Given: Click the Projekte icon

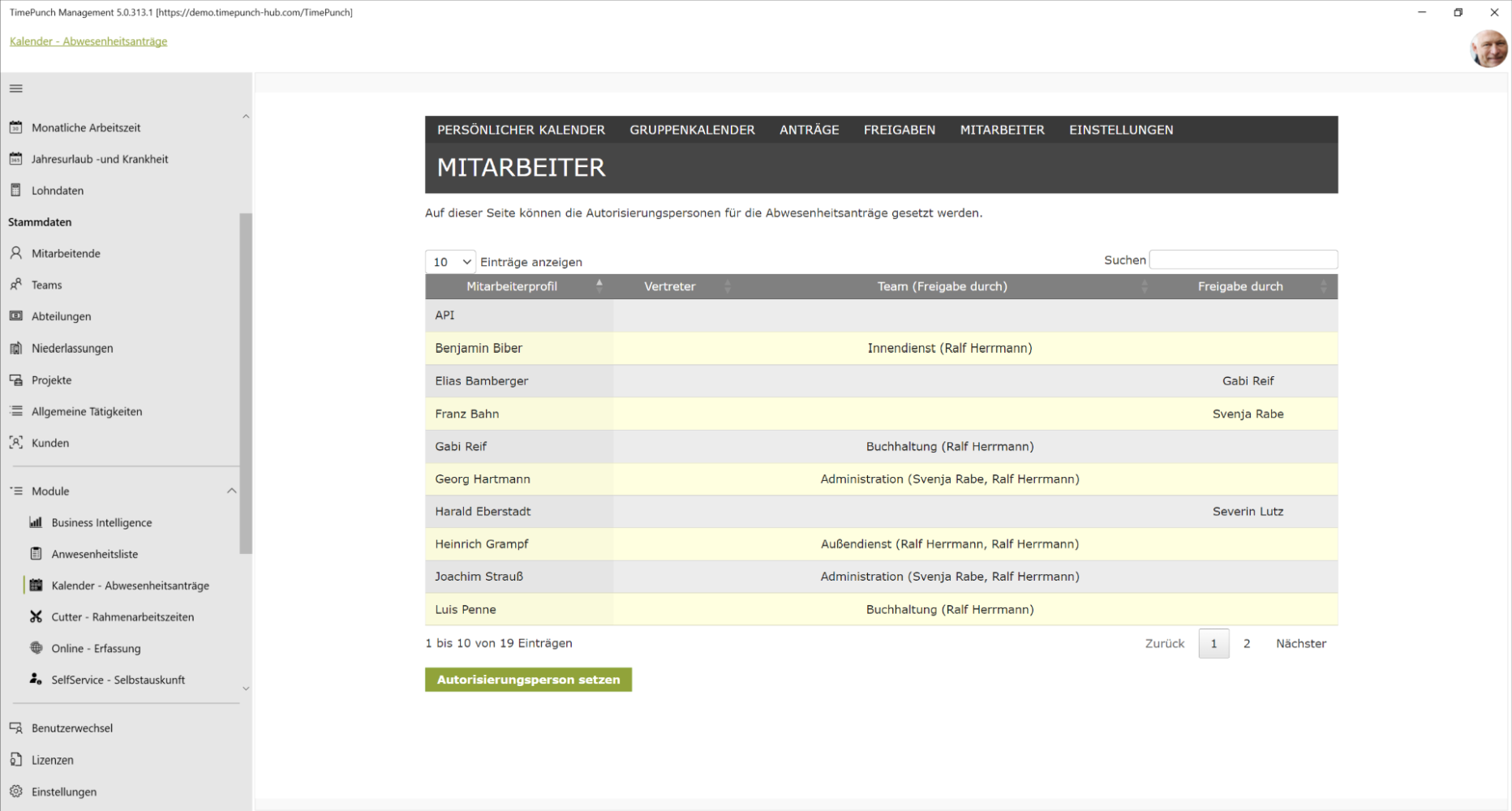Looking at the screenshot, I should click(x=15, y=380).
